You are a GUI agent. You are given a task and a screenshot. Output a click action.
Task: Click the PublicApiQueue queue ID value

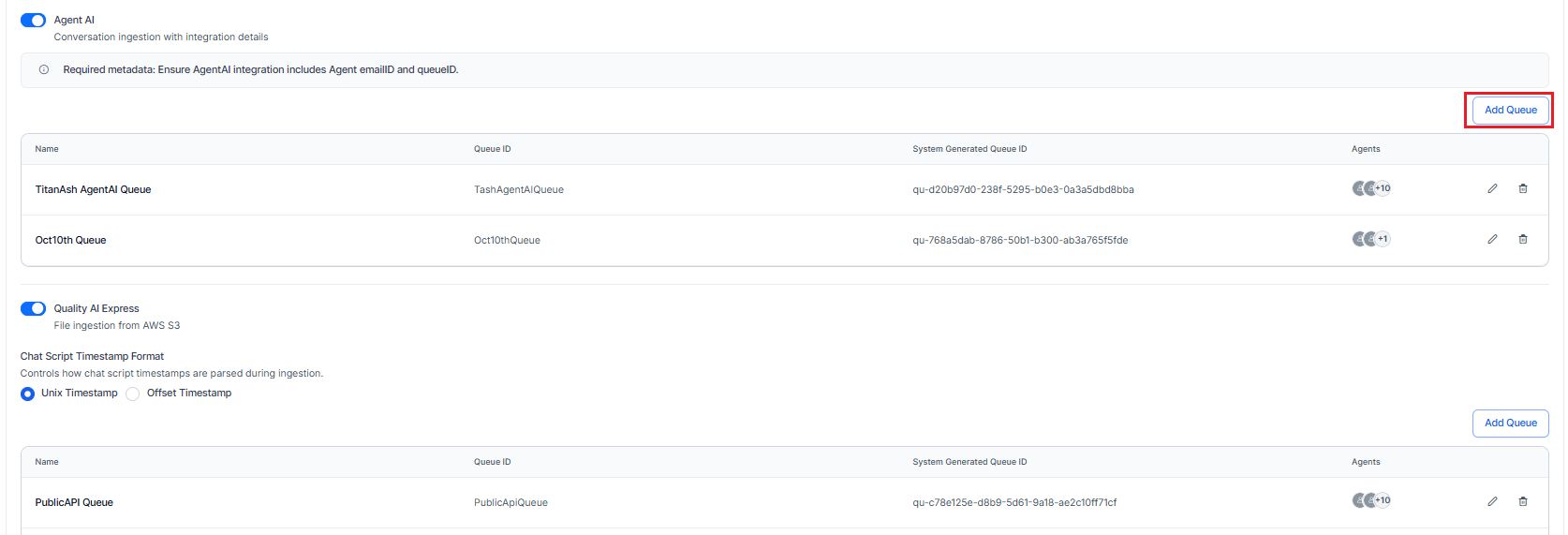(510, 502)
